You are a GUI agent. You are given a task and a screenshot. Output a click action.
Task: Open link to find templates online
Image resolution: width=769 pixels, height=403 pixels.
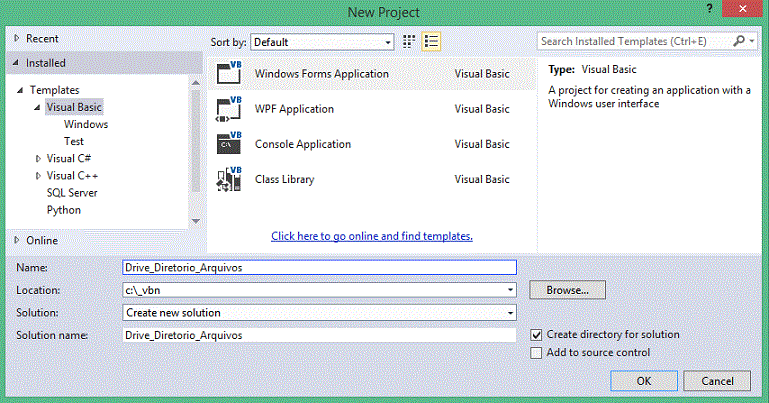[x=372, y=236]
